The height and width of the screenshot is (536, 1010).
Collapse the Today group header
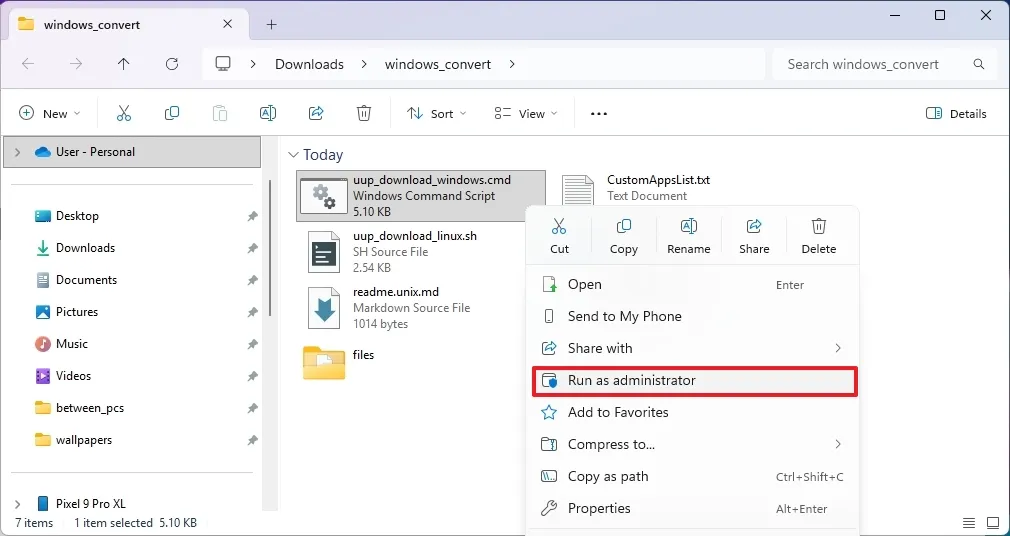[293, 155]
